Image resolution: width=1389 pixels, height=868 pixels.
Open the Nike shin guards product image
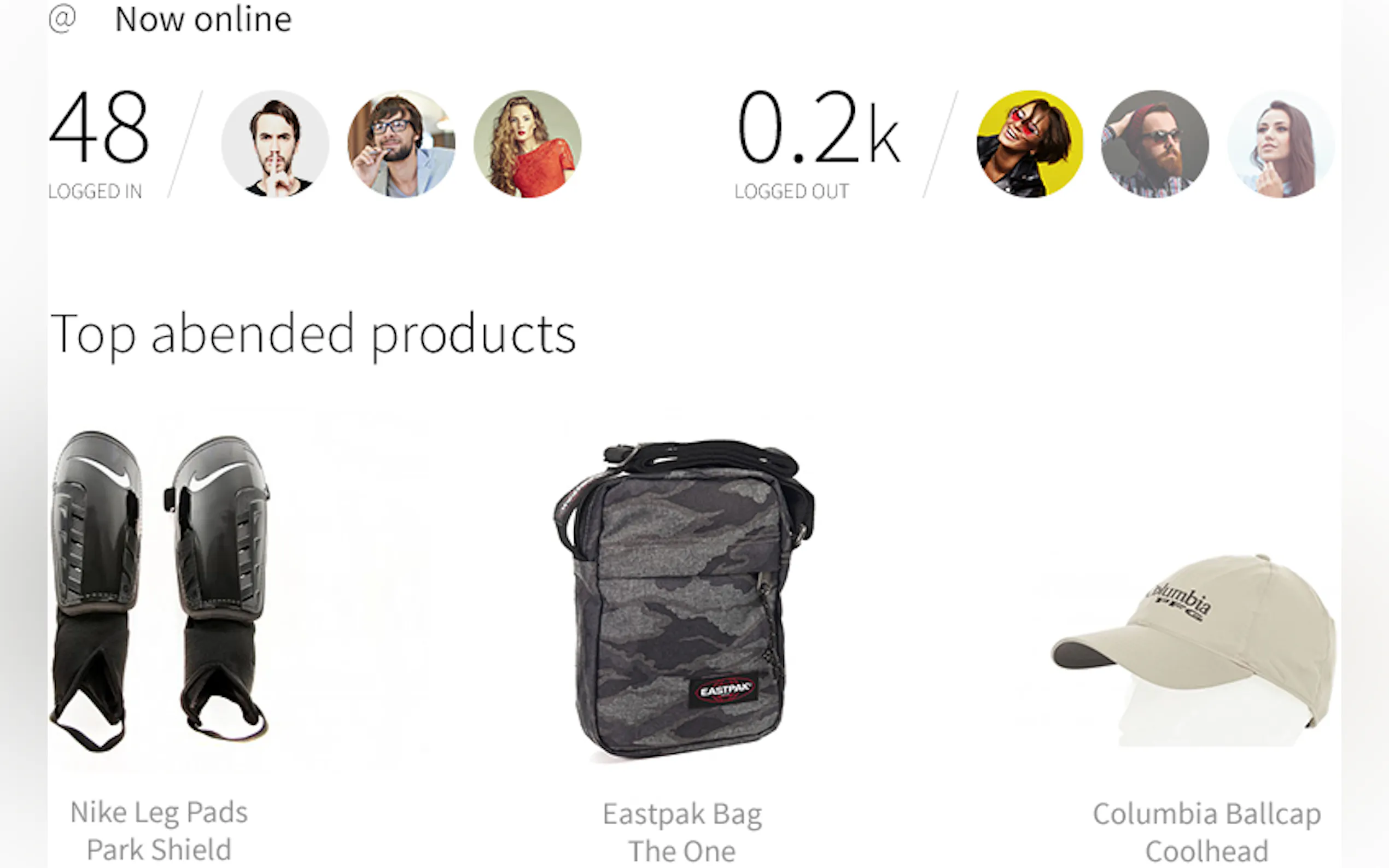pyautogui.click(x=160, y=591)
